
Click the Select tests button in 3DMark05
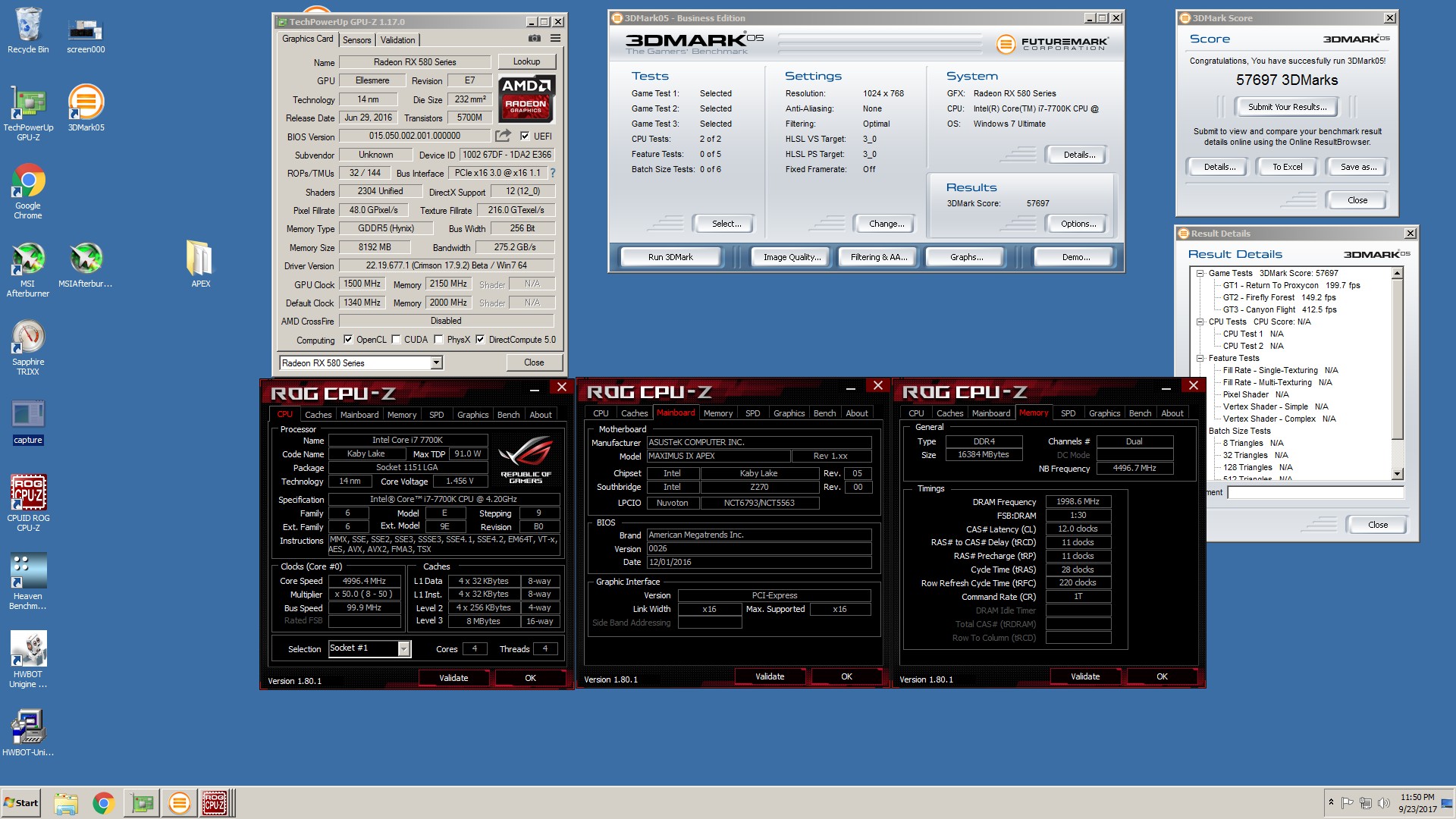(x=726, y=224)
